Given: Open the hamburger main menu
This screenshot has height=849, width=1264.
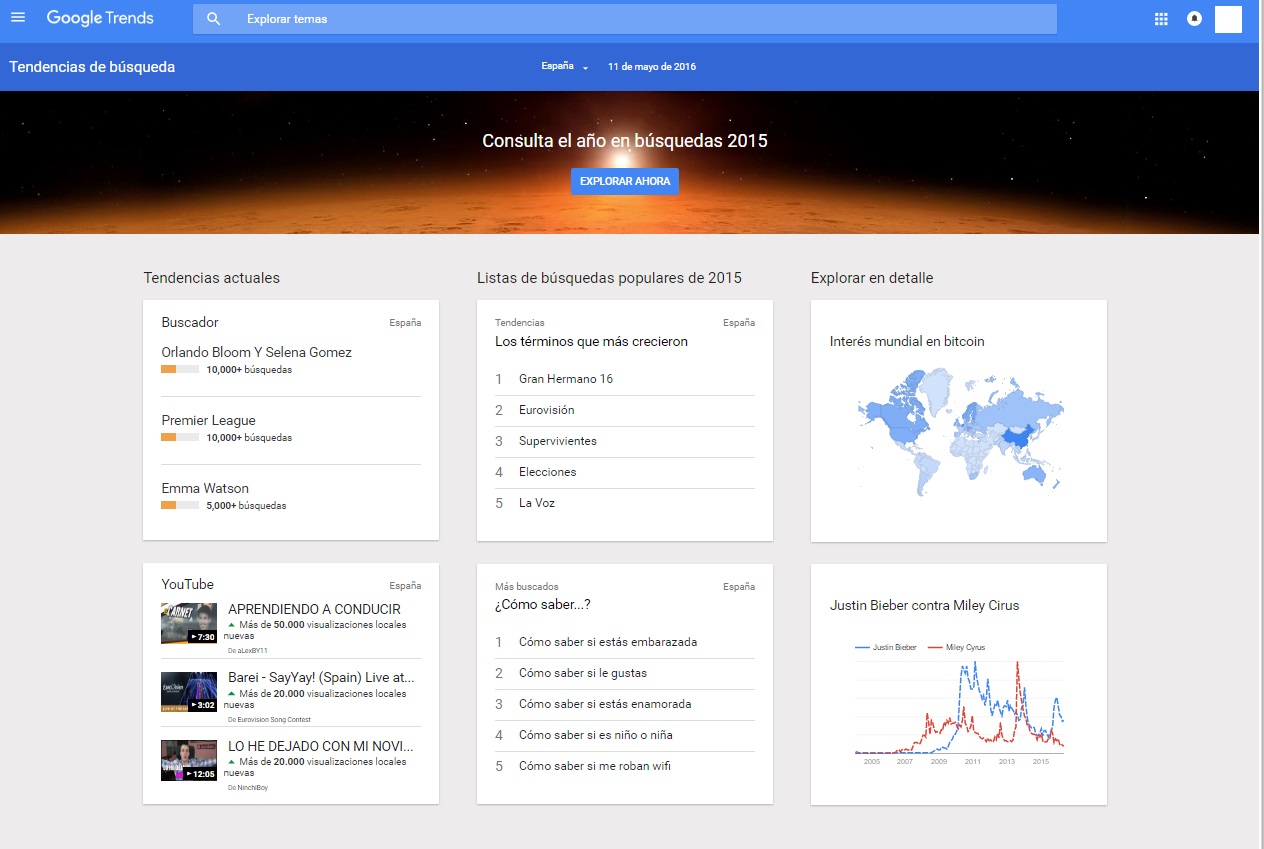Looking at the screenshot, I should (17, 18).
